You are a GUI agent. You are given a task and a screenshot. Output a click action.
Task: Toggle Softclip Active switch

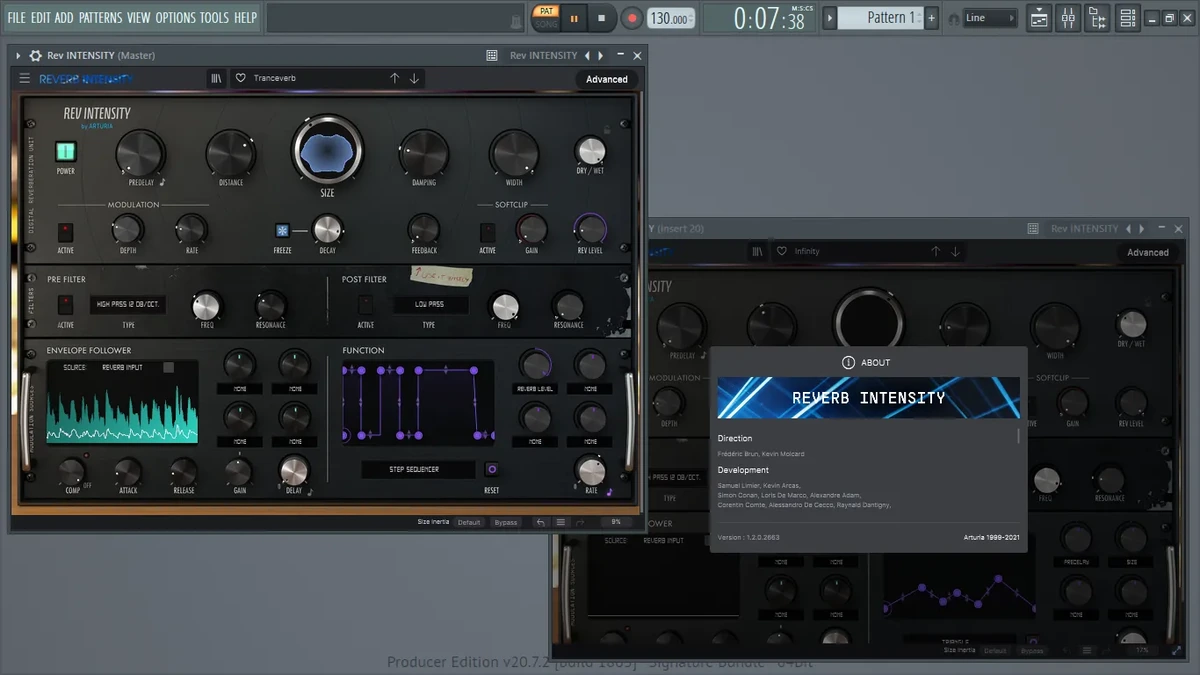click(x=487, y=232)
